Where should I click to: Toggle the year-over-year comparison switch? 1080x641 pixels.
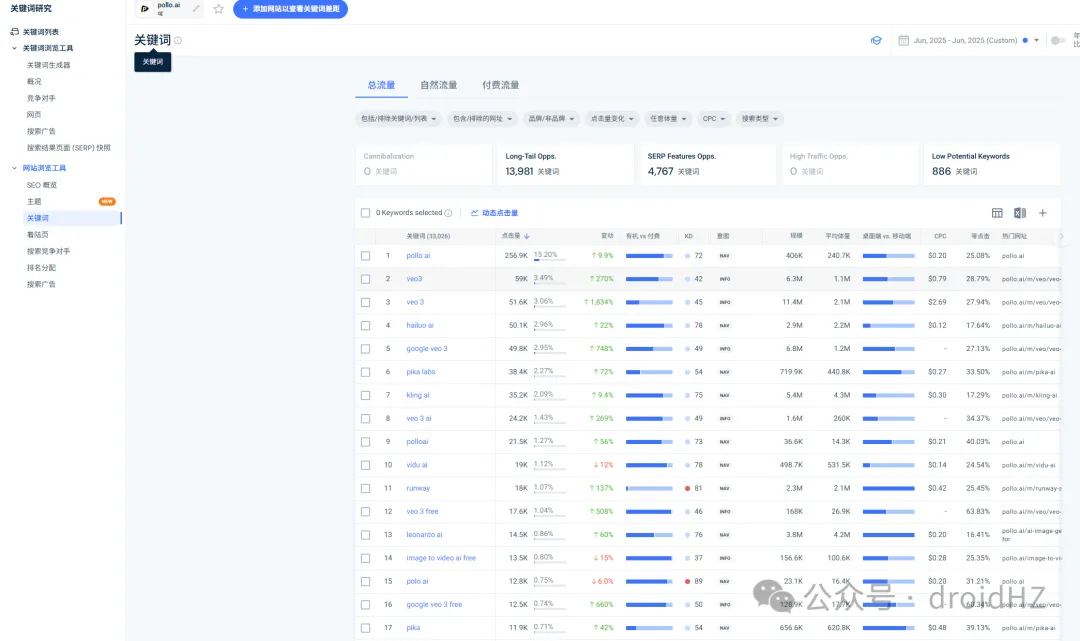[1057, 41]
